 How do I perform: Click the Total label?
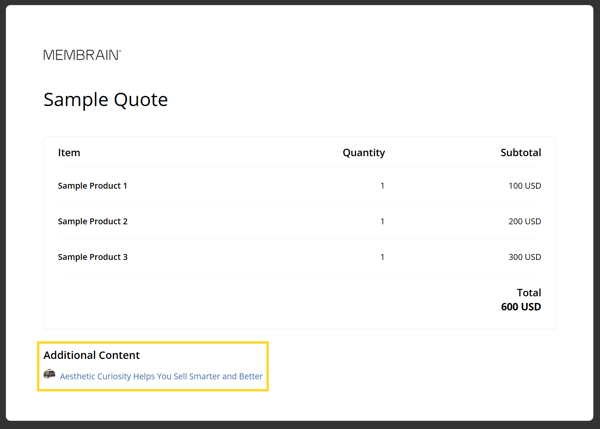[527, 293]
